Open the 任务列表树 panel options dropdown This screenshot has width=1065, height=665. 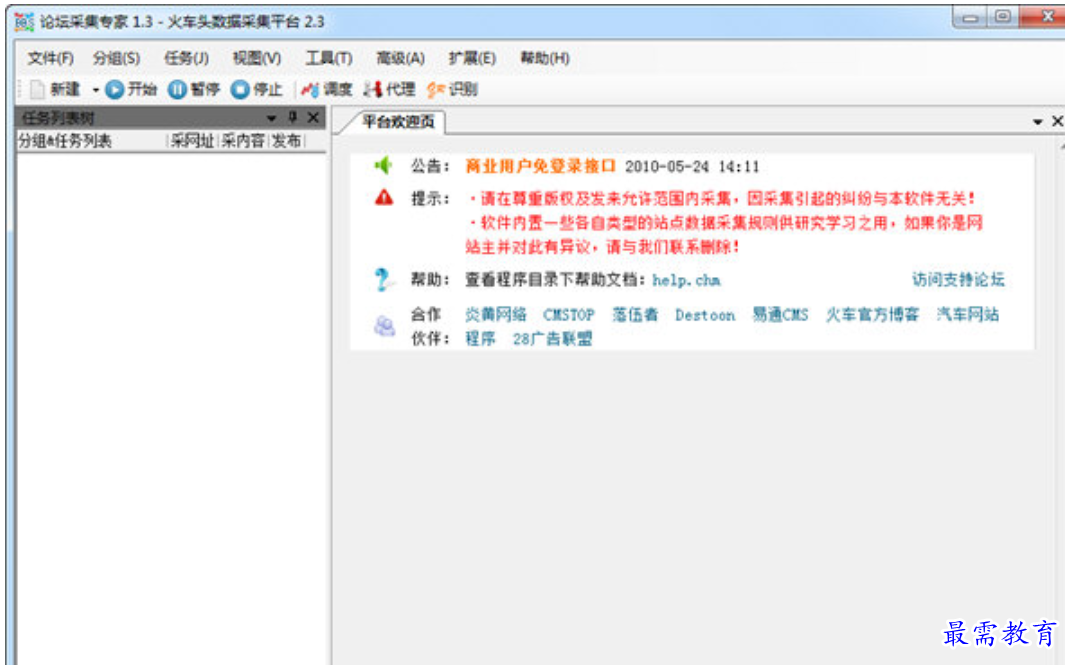271,118
